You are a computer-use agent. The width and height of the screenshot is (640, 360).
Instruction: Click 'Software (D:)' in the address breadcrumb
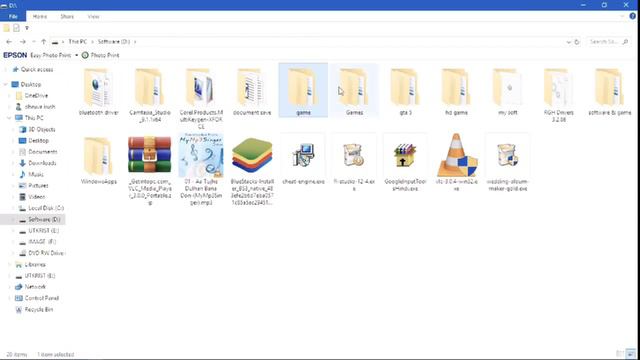coord(113,42)
